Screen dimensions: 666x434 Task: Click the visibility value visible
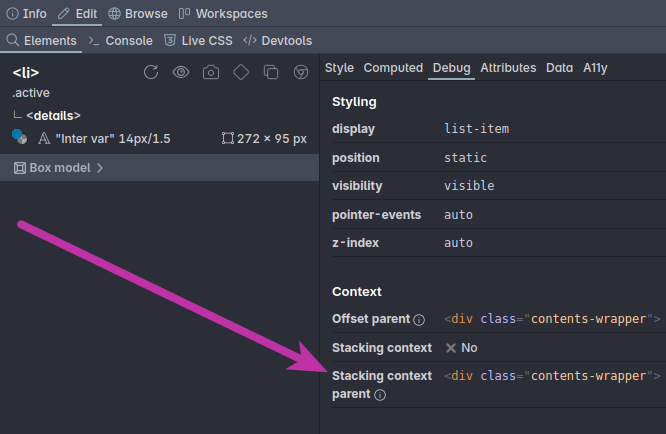tap(469, 186)
